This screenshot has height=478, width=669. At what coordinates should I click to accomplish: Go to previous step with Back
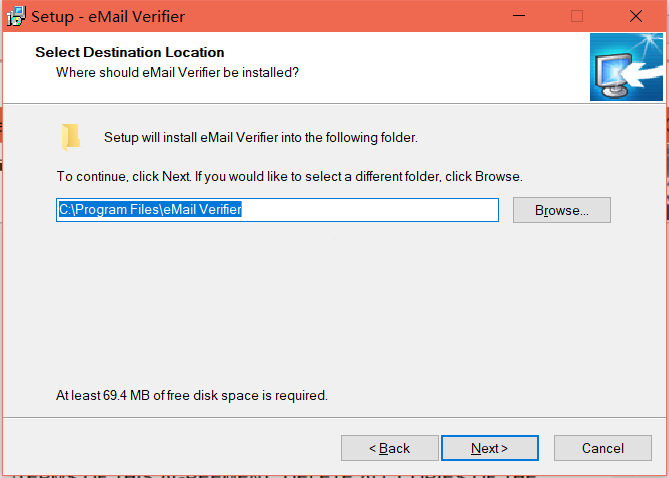click(x=390, y=448)
